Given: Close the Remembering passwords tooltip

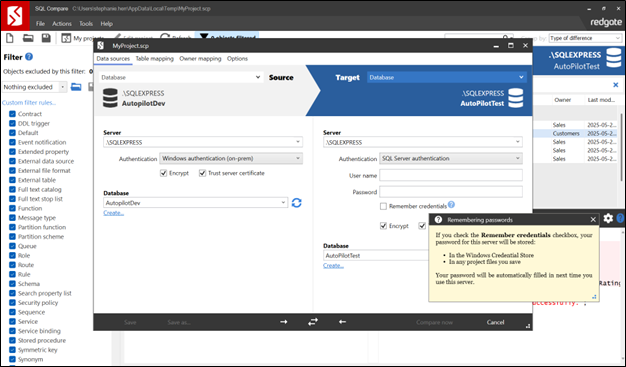Looking at the screenshot, I should [593, 220].
